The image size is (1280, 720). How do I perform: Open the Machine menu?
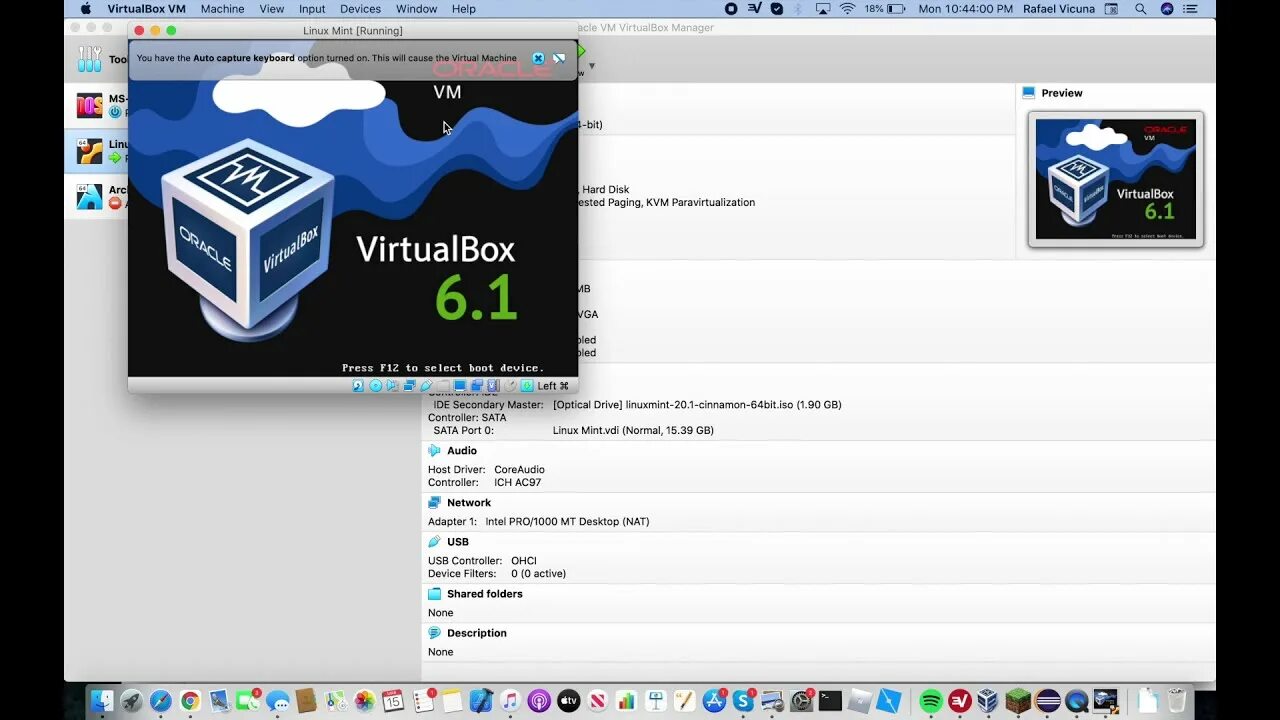click(x=222, y=9)
